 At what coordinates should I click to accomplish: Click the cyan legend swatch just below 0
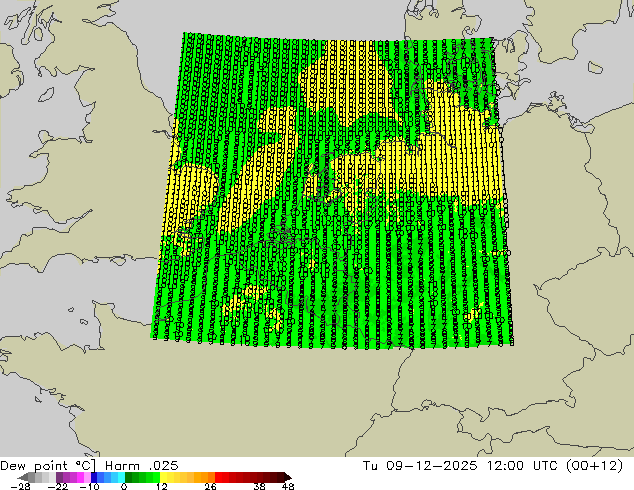pos(121,477)
